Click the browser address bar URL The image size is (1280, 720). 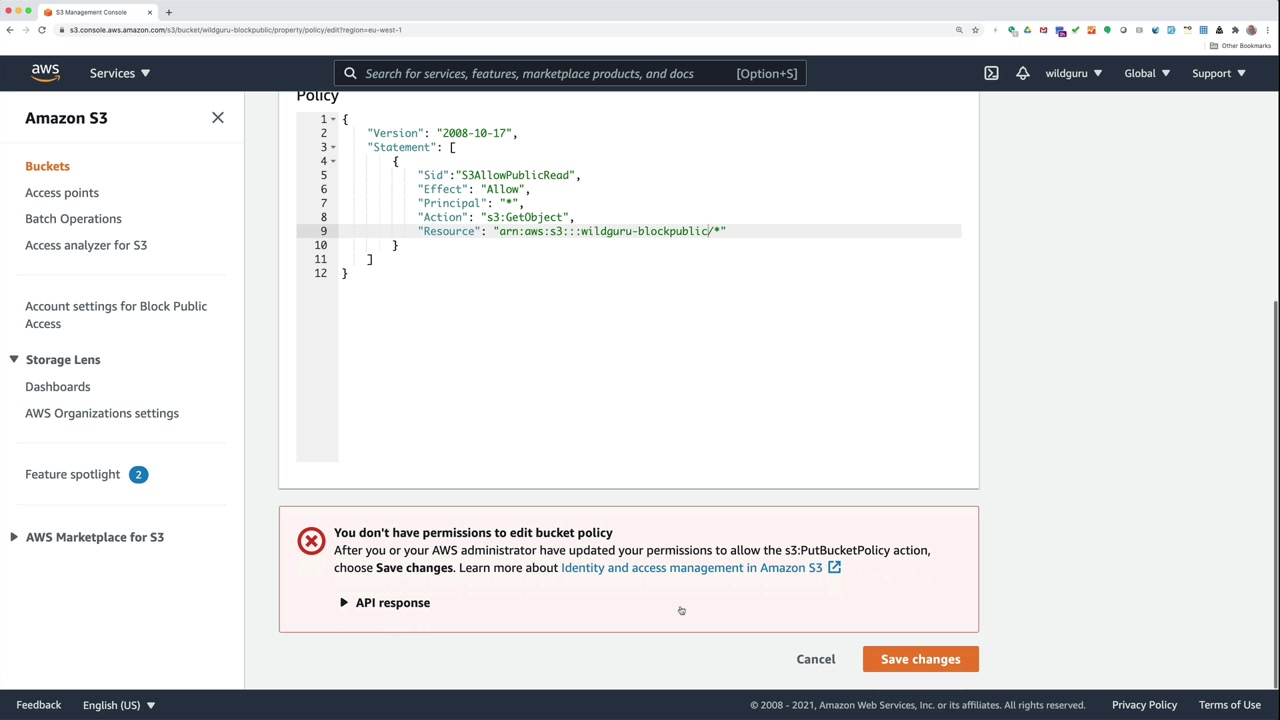pyautogui.click(x=236, y=30)
